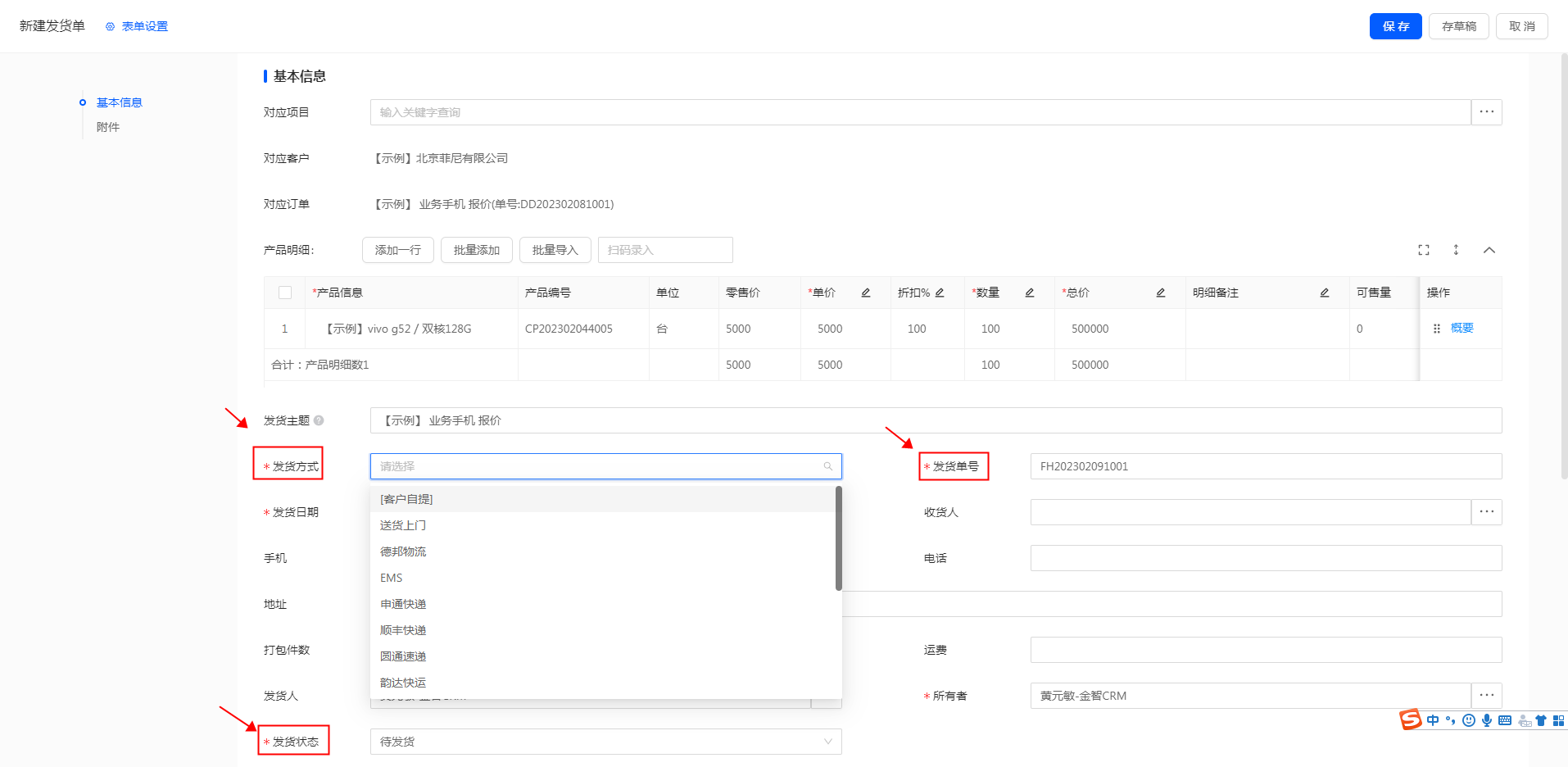
Task: Click into the 发货主题 text field
Action: click(936, 420)
